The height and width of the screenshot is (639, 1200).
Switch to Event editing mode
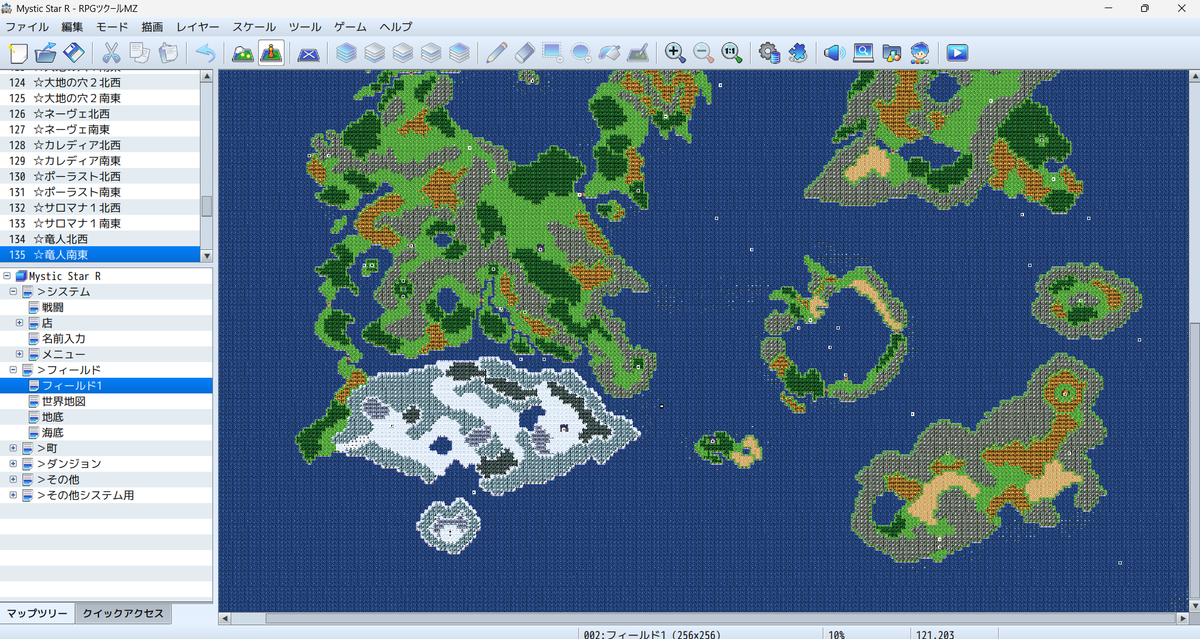[270, 52]
